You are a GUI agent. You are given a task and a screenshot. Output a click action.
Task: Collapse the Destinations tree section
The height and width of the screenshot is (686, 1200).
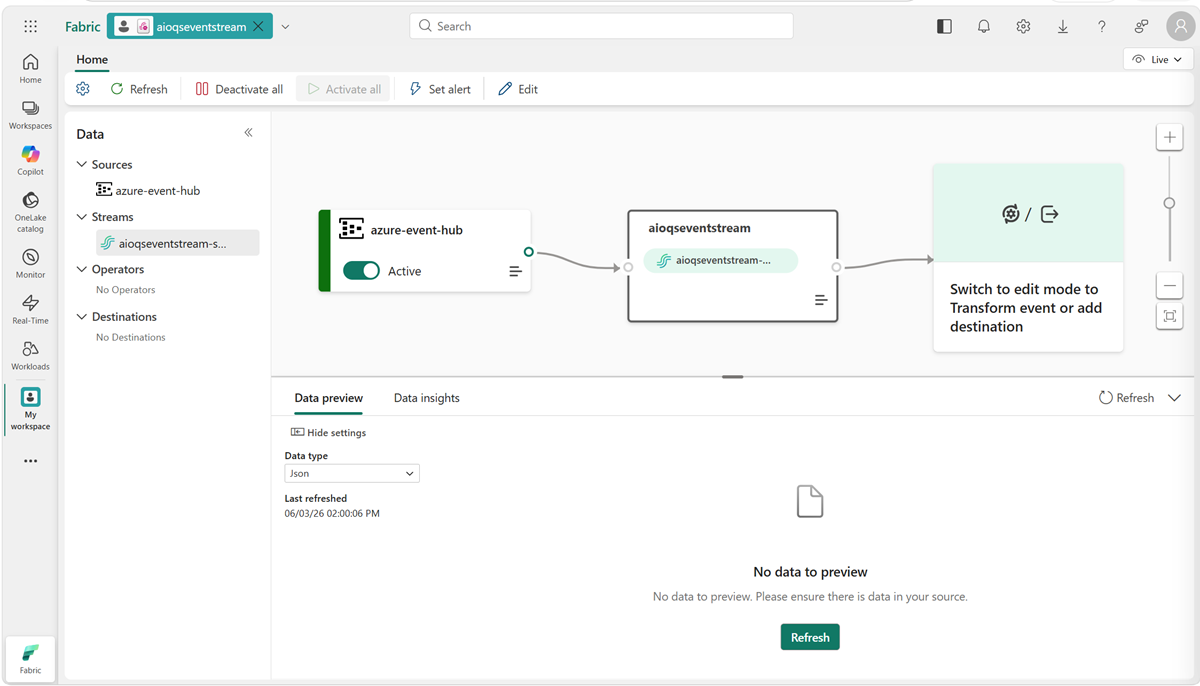pos(82,316)
